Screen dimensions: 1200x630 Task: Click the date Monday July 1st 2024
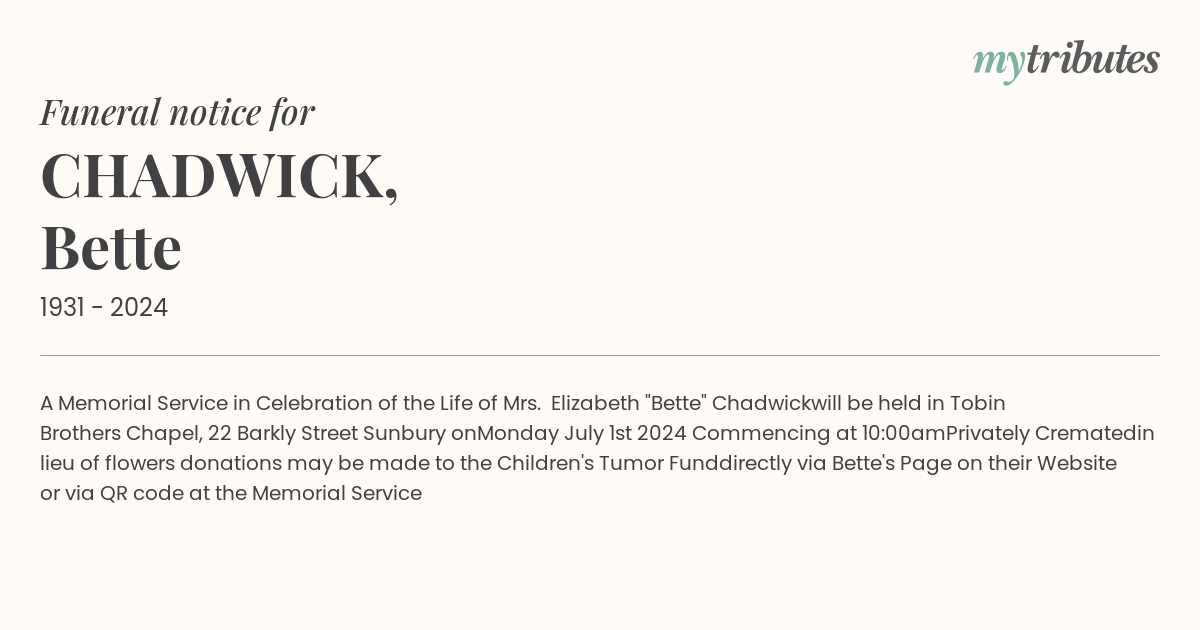click(582, 433)
